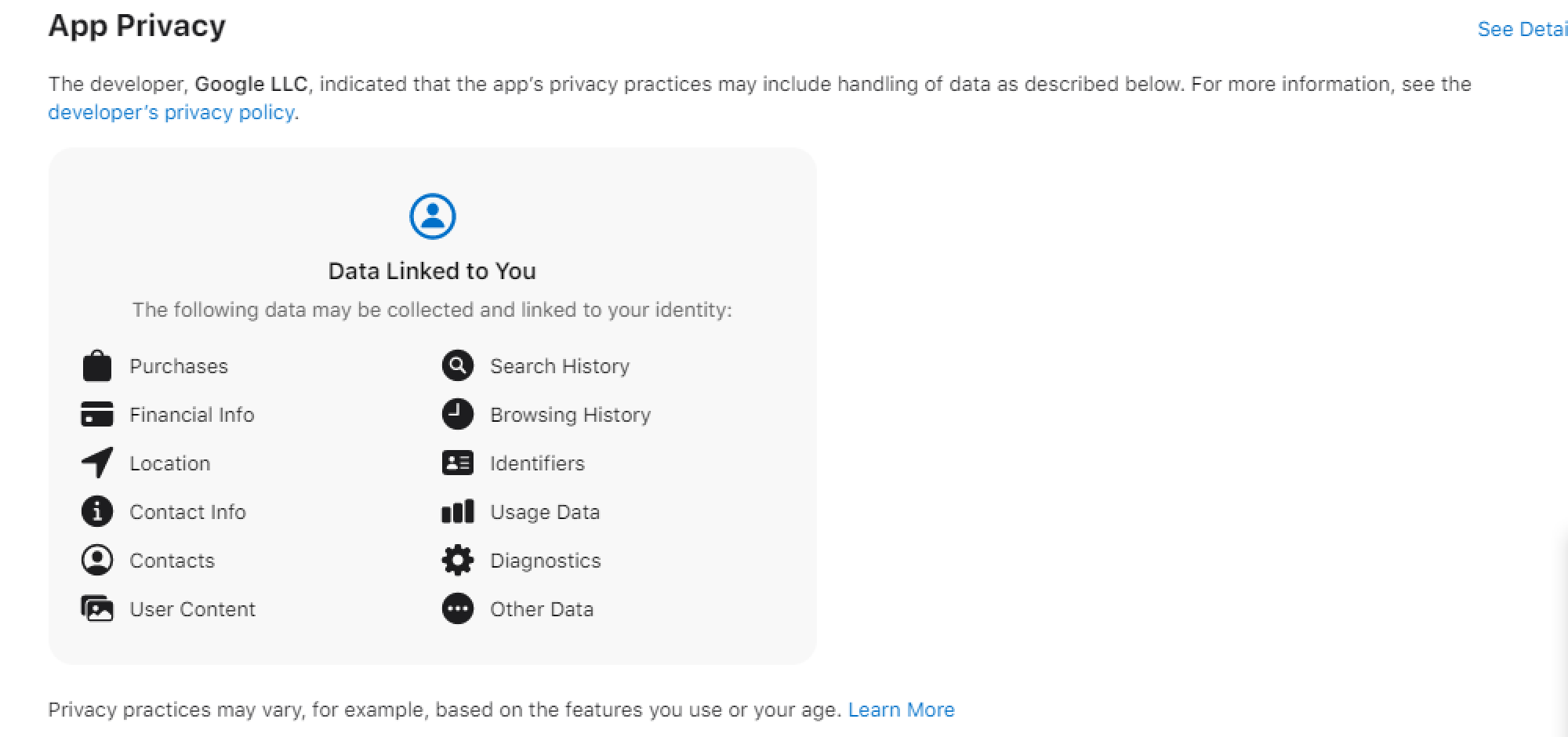Click the Financial Info label
1568x737 pixels.
tap(192, 415)
